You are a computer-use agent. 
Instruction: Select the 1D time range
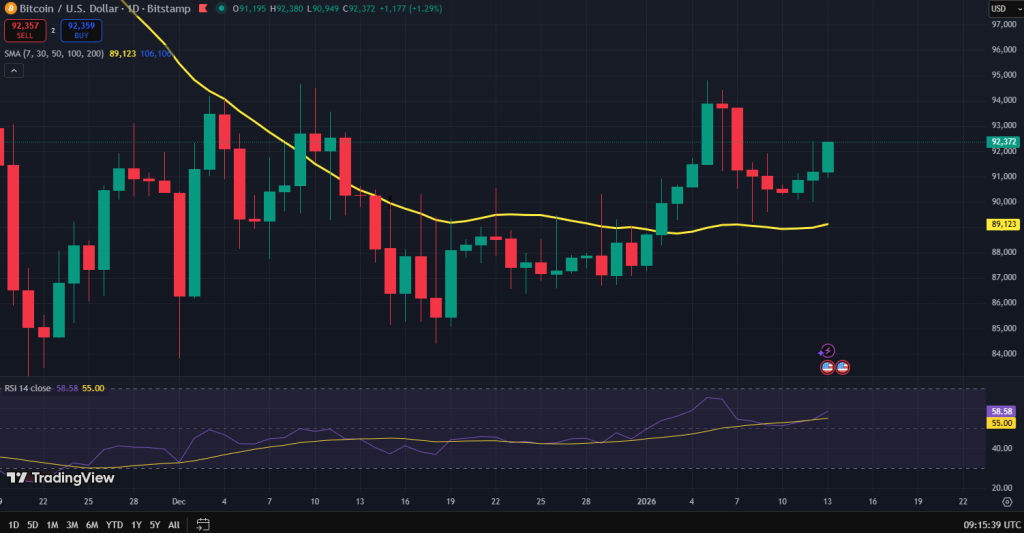point(14,525)
